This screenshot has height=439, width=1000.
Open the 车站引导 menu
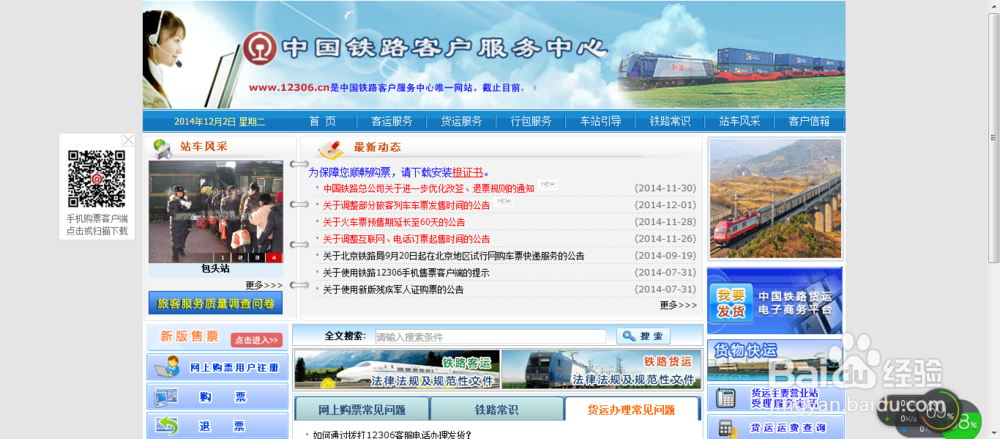(x=600, y=121)
